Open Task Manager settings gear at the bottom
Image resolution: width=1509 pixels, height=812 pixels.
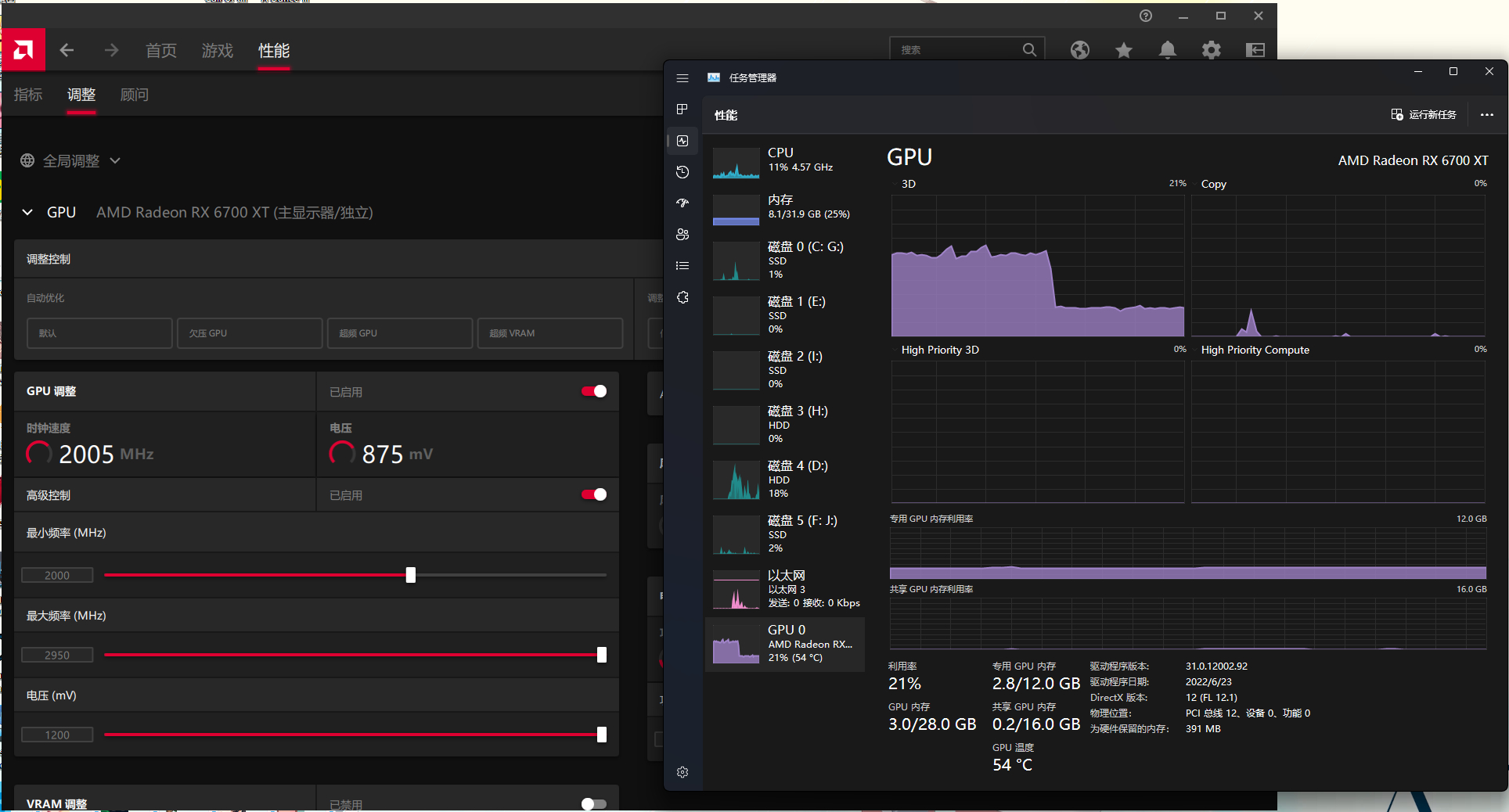[x=682, y=772]
